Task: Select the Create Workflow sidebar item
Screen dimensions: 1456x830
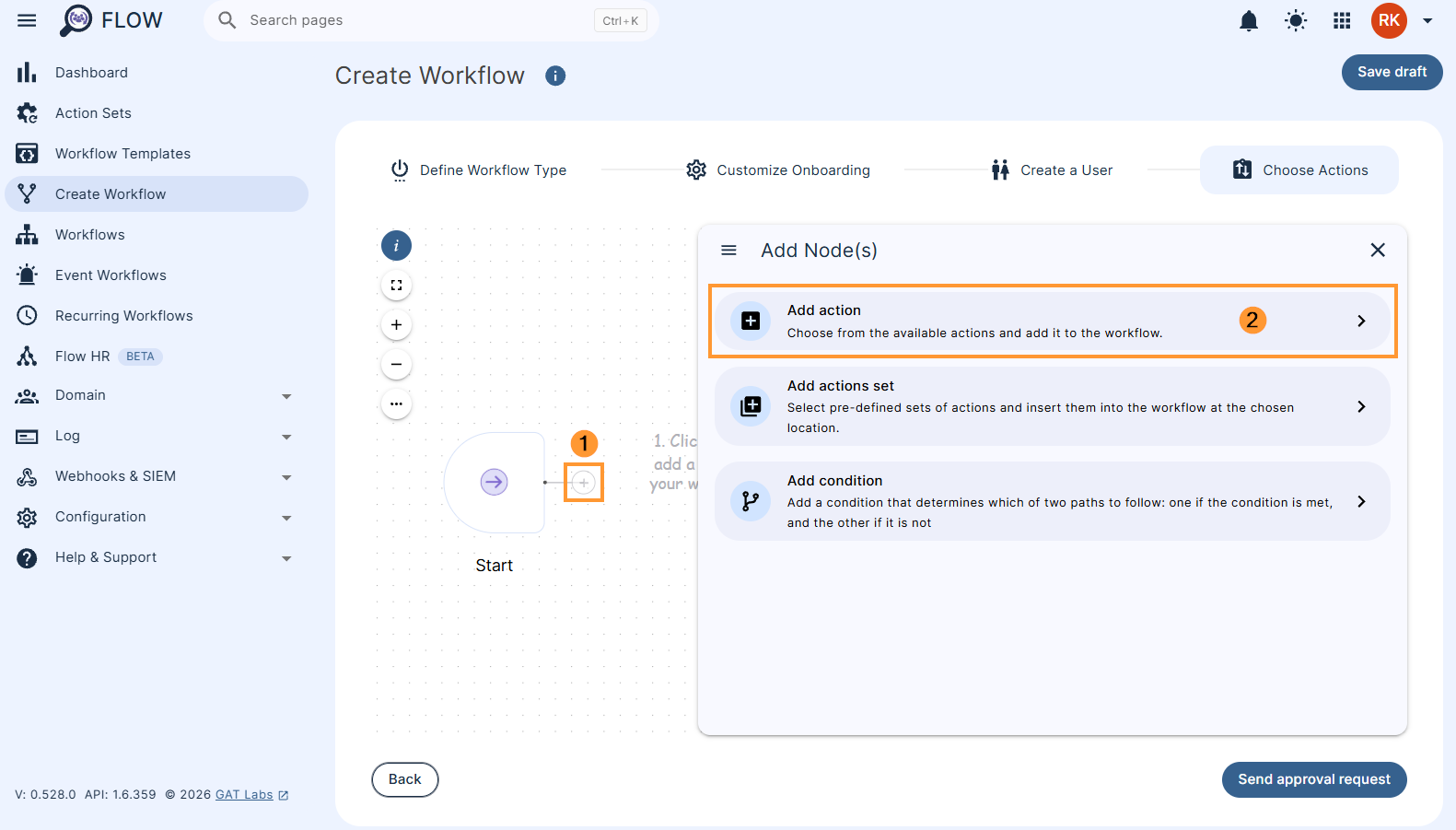Action: tap(157, 193)
